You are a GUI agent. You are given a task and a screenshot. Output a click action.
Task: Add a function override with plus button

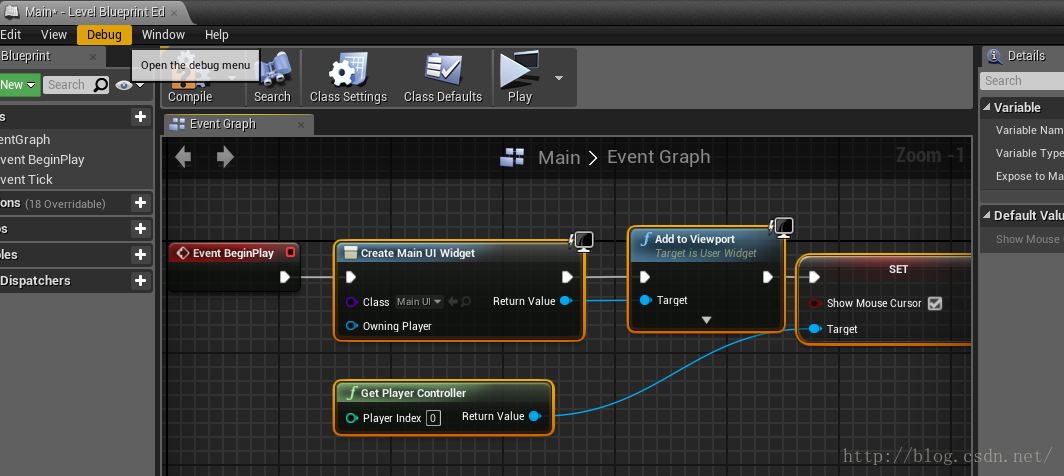tap(140, 203)
